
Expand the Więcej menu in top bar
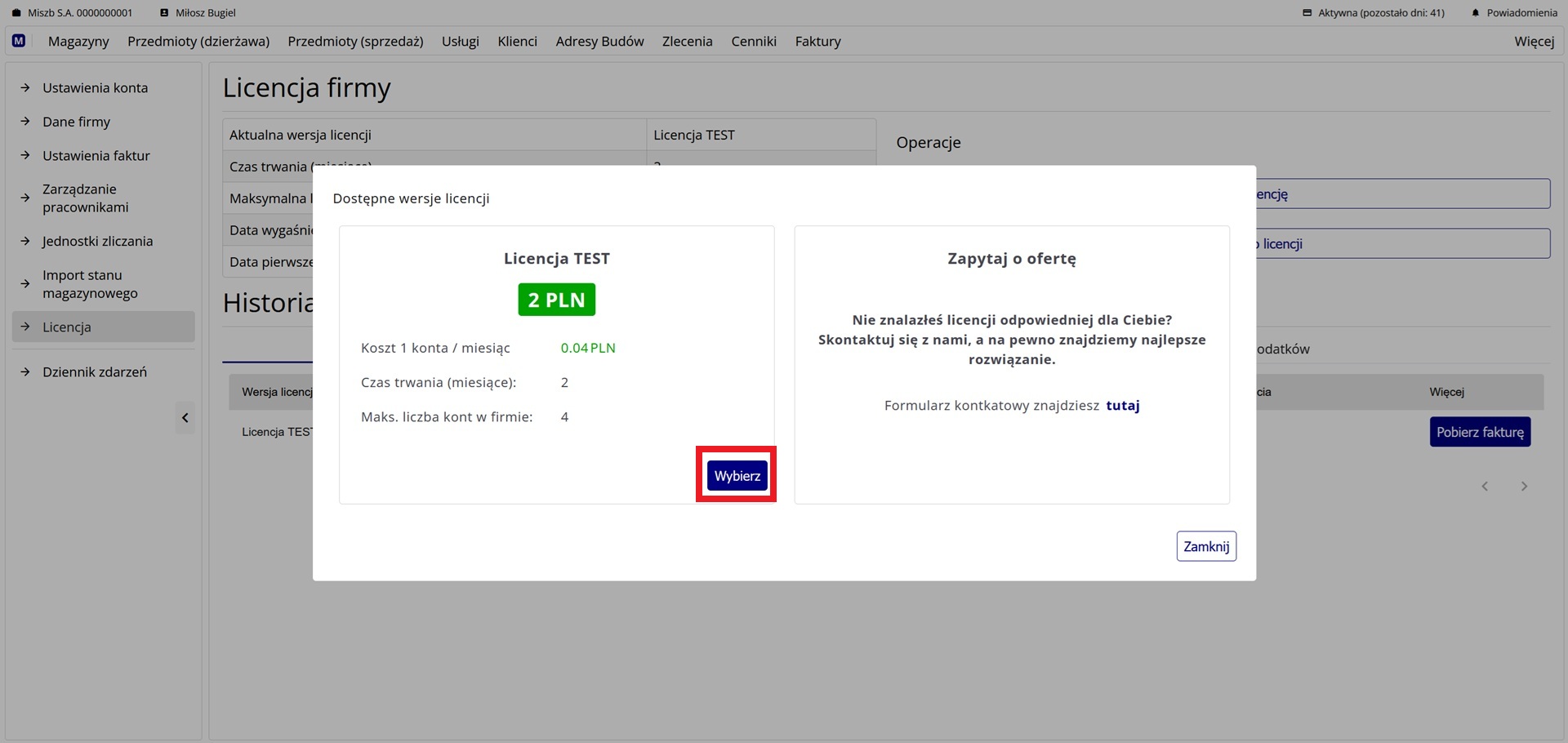[x=1534, y=42]
